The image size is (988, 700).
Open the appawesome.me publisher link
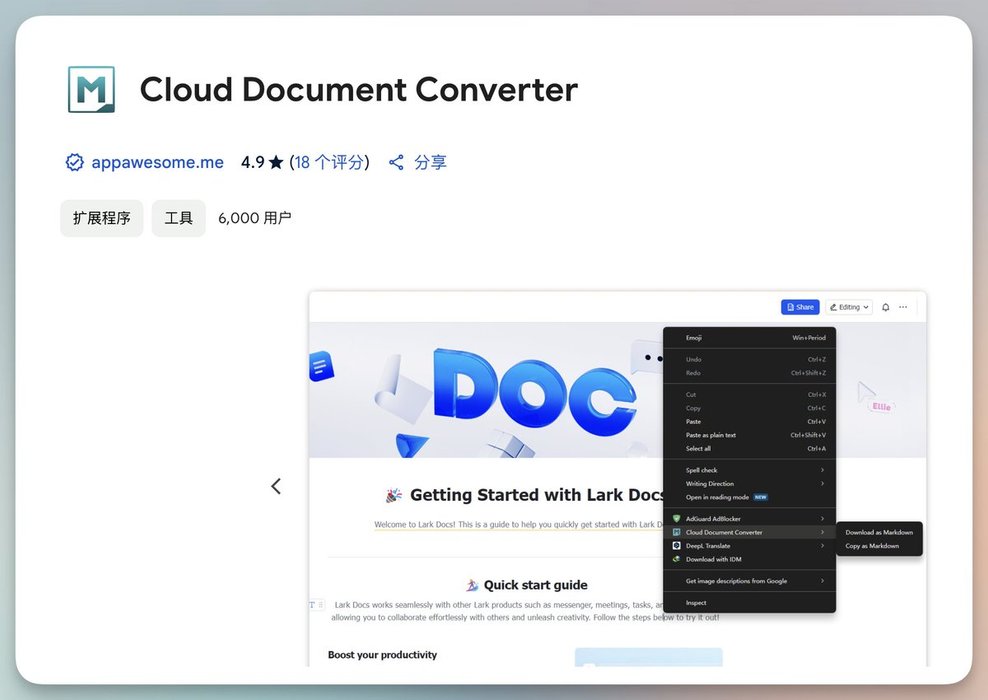point(157,163)
